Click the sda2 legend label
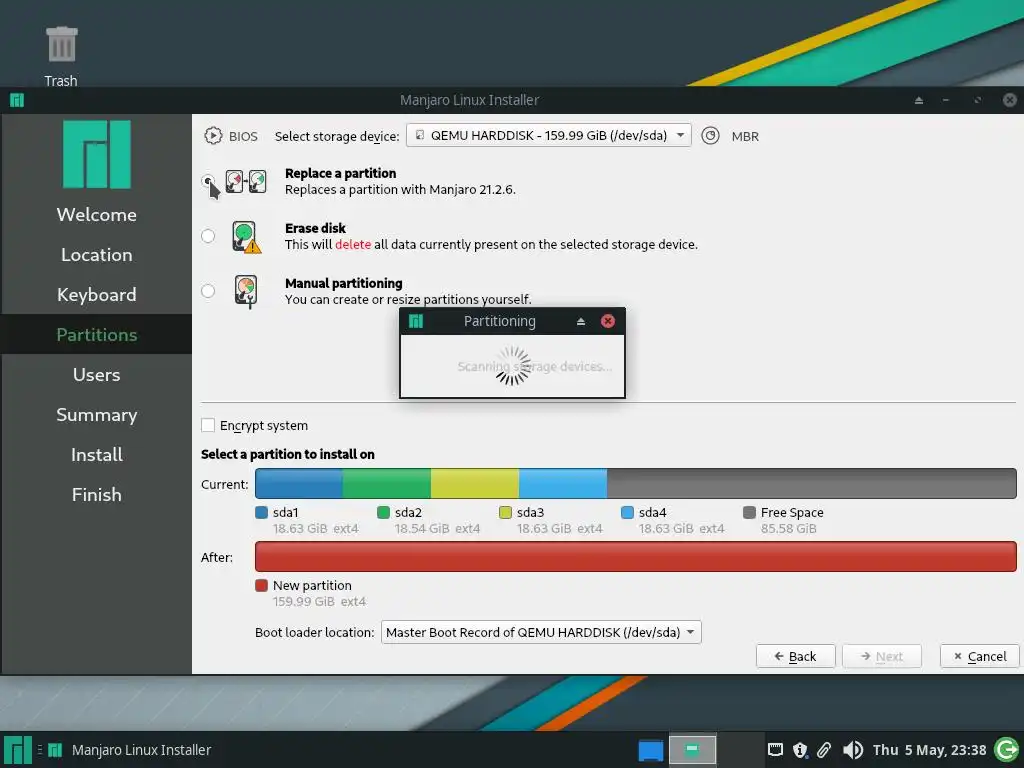The height and width of the screenshot is (768, 1024). click(408, 513)
